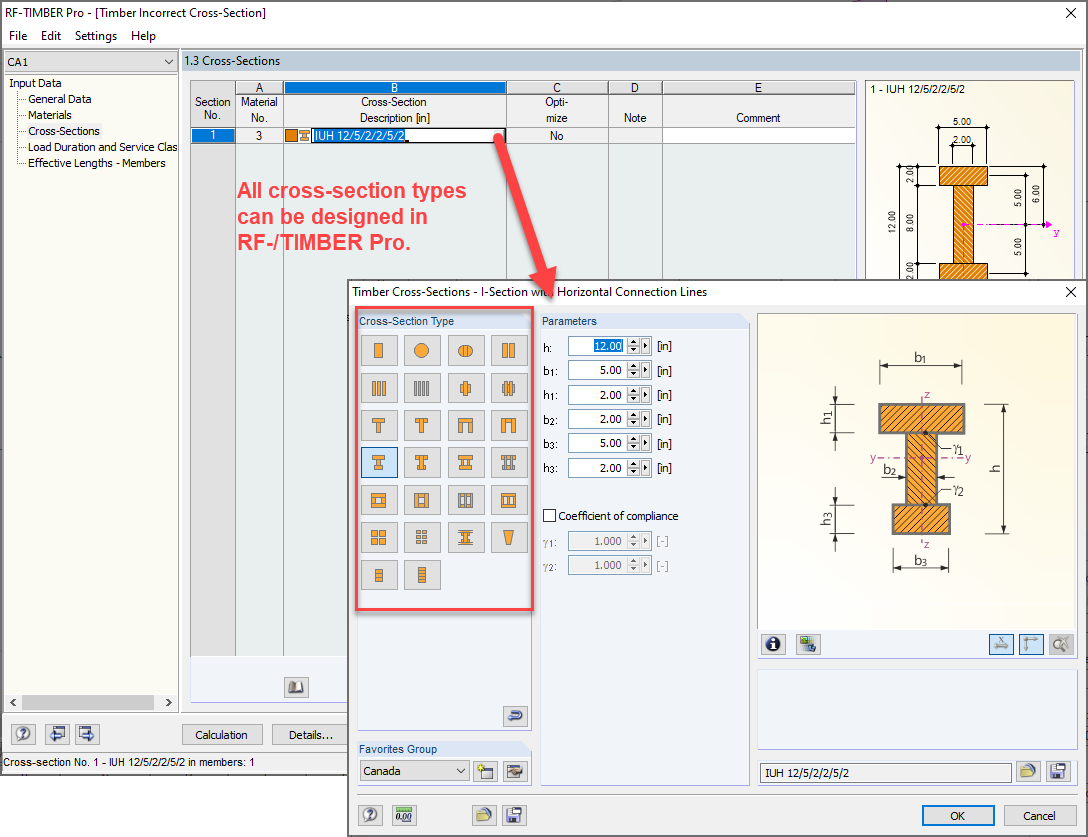Choose the split-circle section type

click(x=466, y=350)
